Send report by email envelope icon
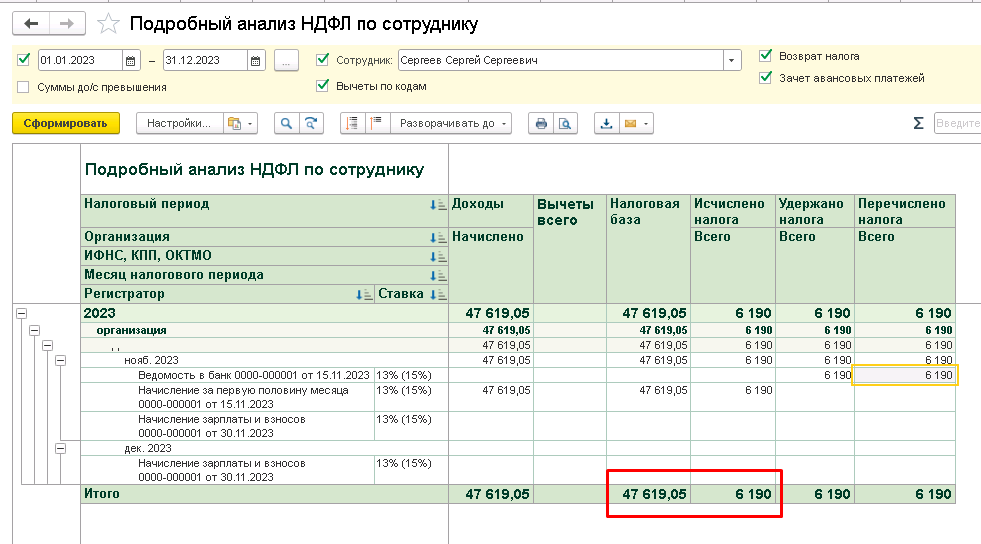Image resolution: width=981 pixels, height=544 pixels. point(630,123)
